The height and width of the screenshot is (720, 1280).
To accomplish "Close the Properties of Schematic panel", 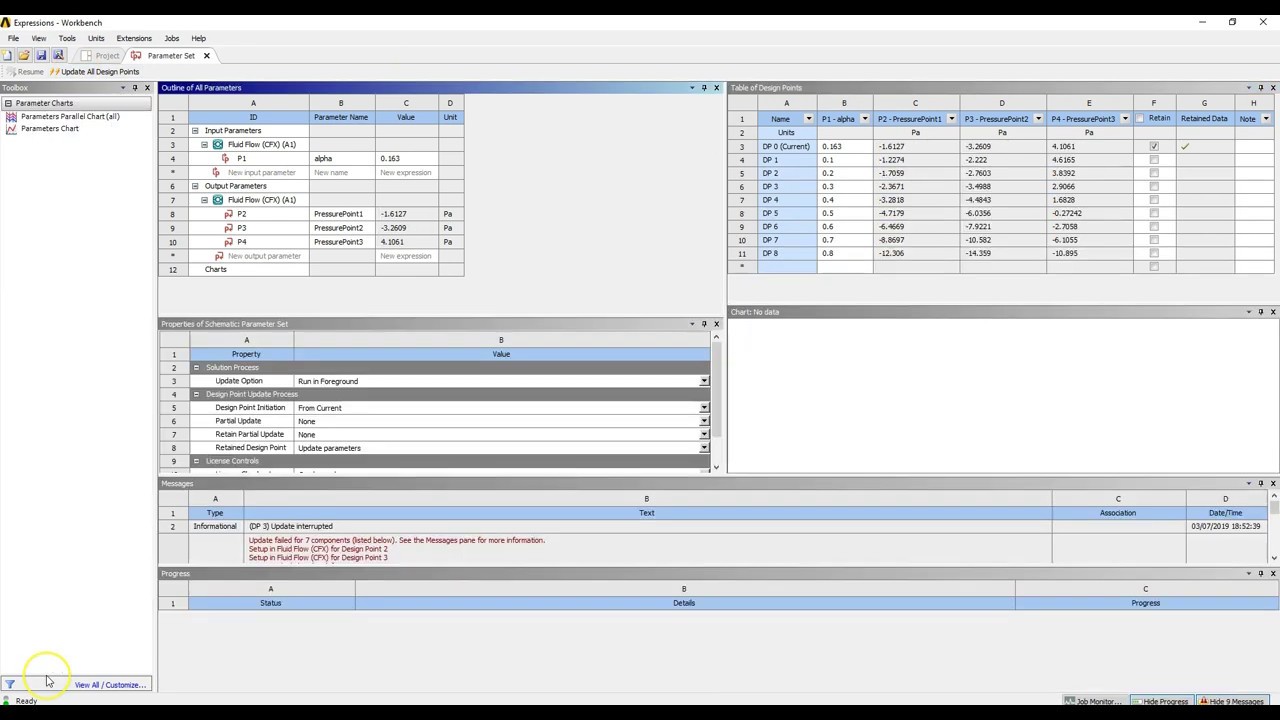I will [x=716, y=324].
